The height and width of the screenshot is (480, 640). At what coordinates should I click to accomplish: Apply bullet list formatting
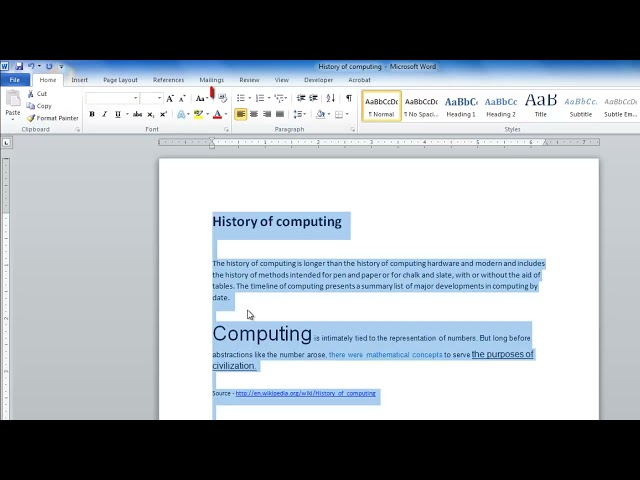coord(241,98)
